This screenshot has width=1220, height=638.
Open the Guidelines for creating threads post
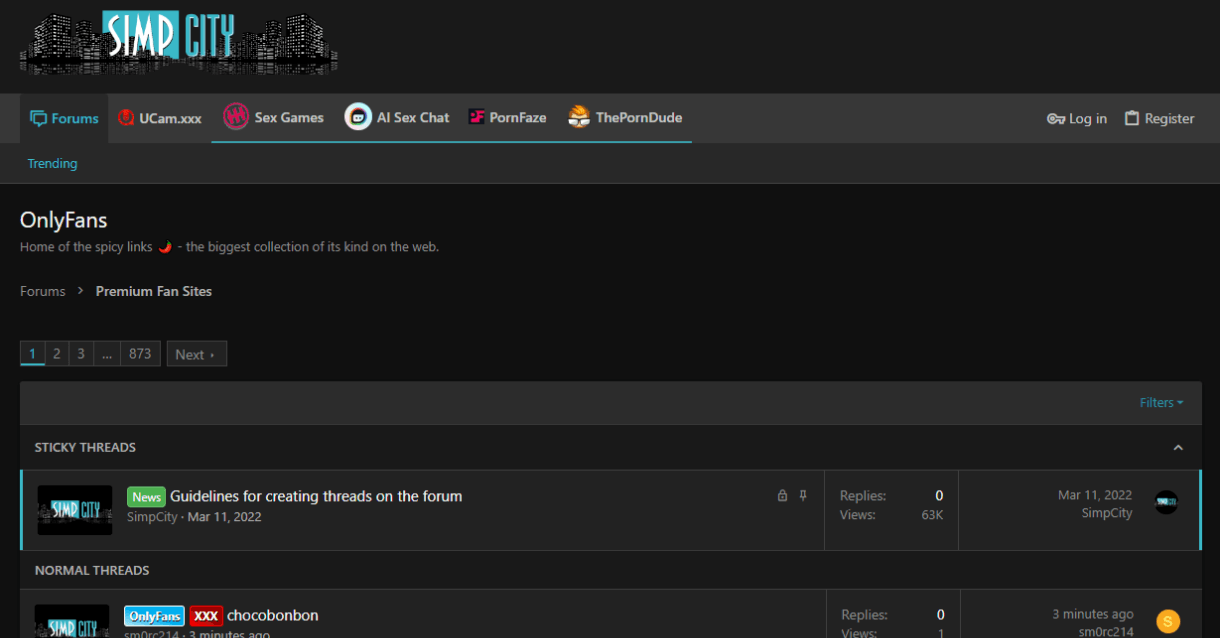[316, 496]
